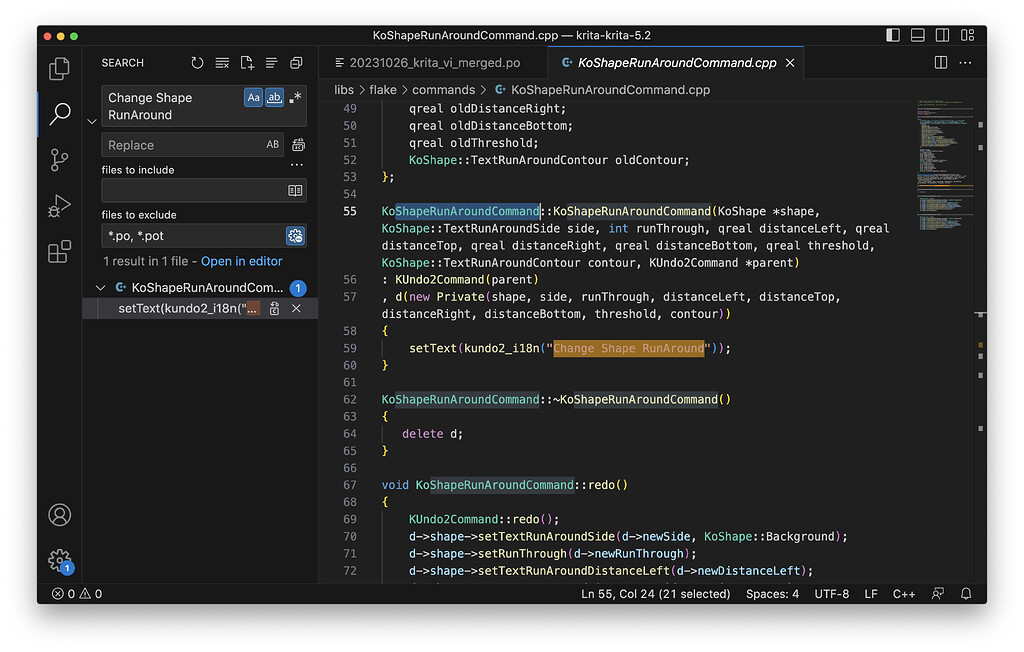Viewport: 1024px width, 652px height.
Task: Toggle exclude settings and ignore files
Action: [x=295, y=236]
